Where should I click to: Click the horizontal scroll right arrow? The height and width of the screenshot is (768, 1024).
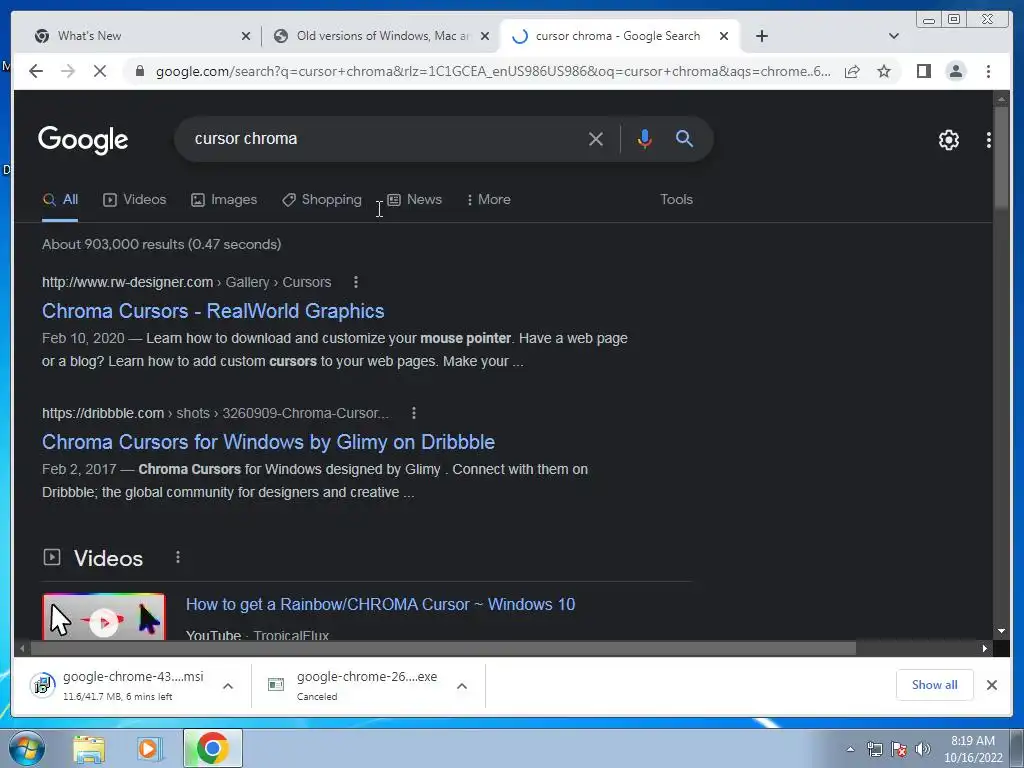click(x=985, y=648)
